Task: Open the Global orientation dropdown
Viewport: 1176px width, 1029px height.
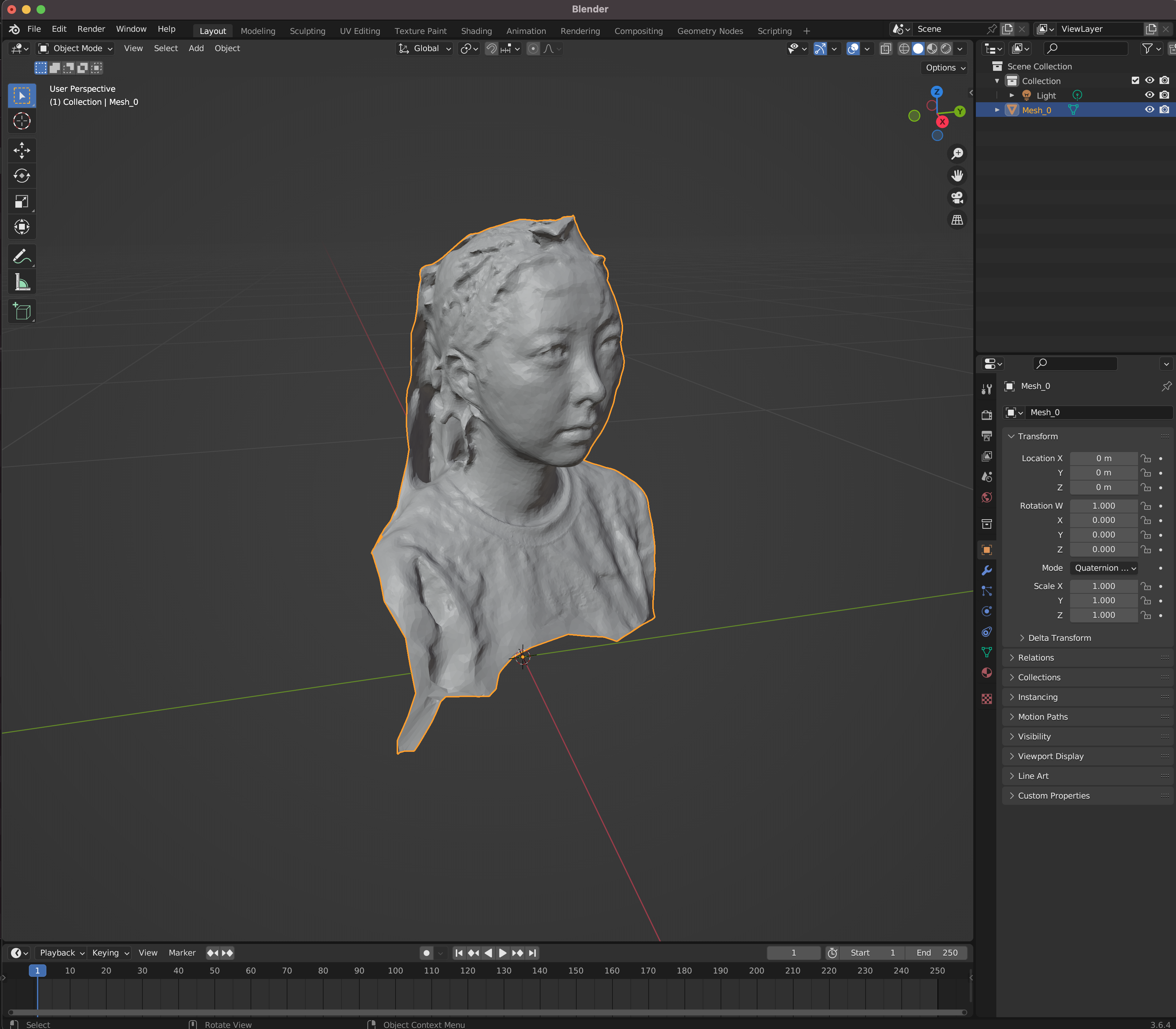Action: coord(425,49)
